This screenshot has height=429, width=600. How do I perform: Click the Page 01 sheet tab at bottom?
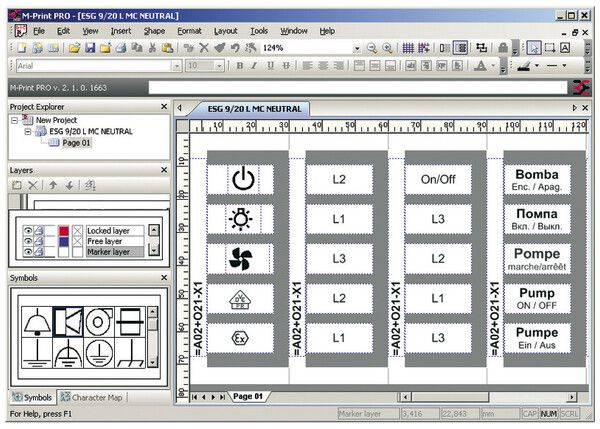[248, 396]
